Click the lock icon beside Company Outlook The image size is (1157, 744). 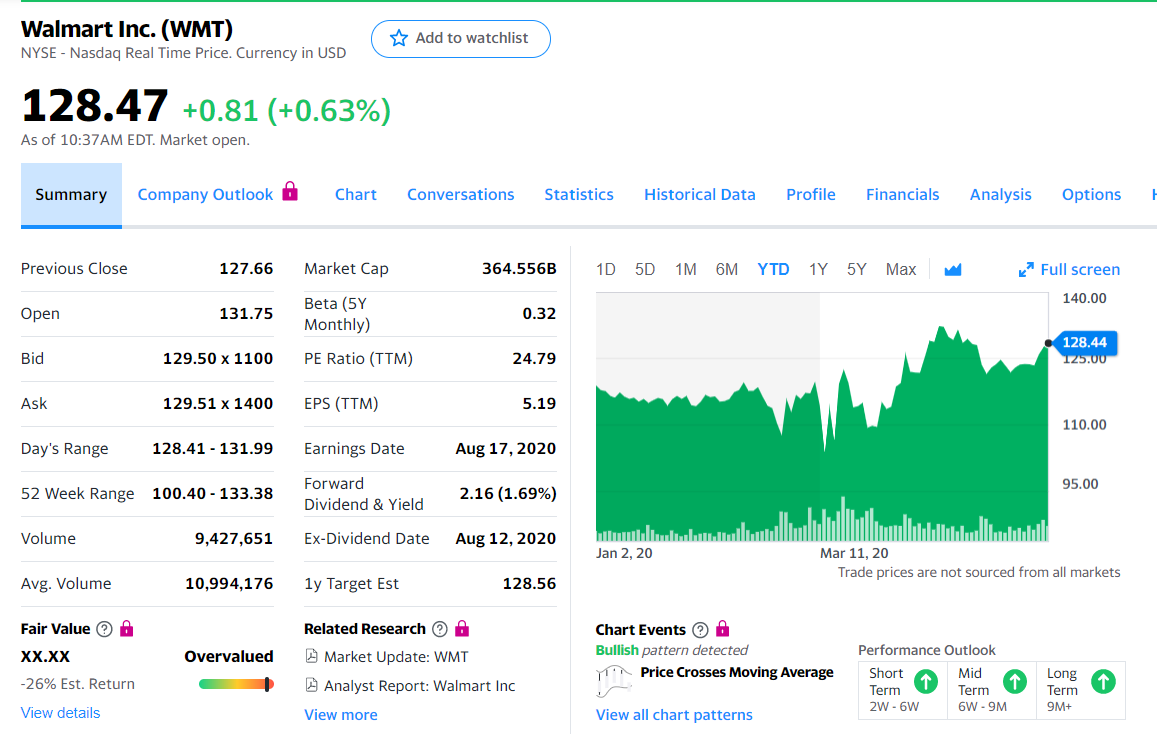(290, 191)
